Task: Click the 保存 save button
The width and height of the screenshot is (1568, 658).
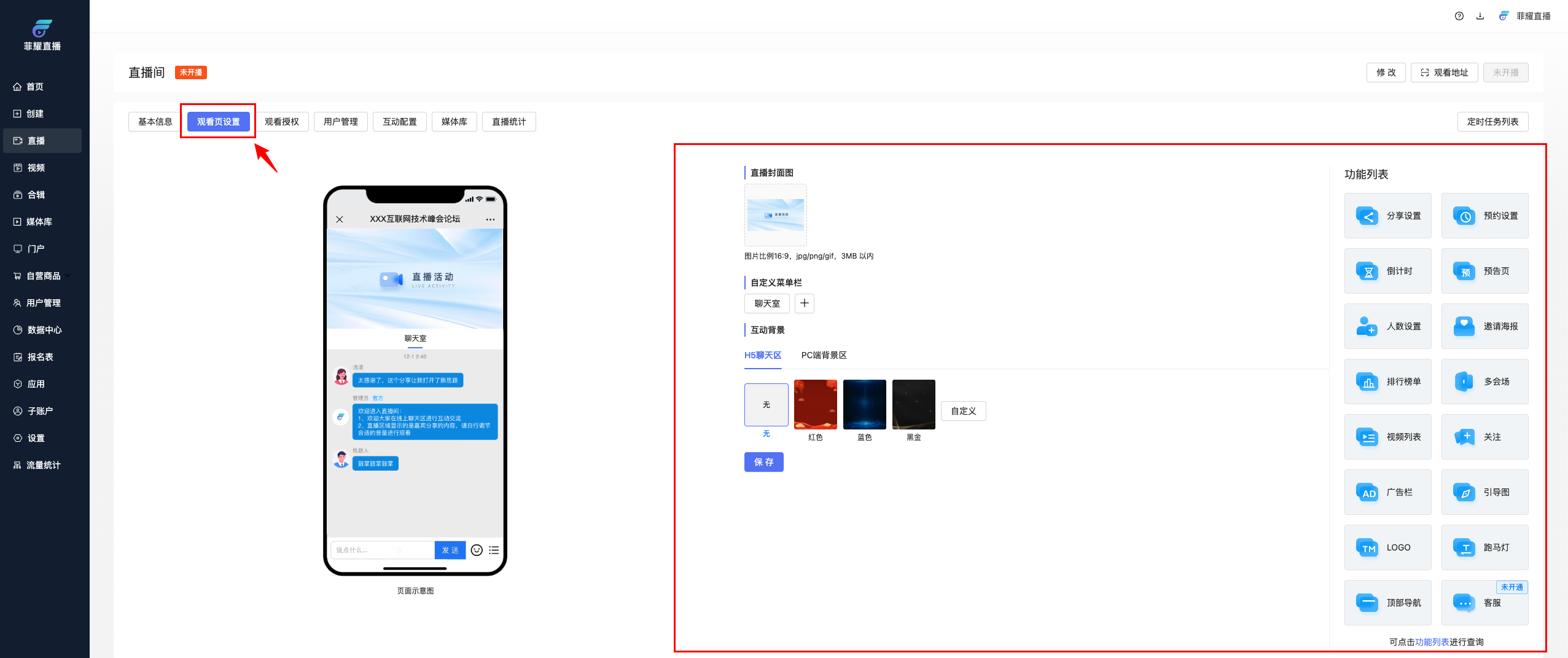Action: [x=763, y=463]
